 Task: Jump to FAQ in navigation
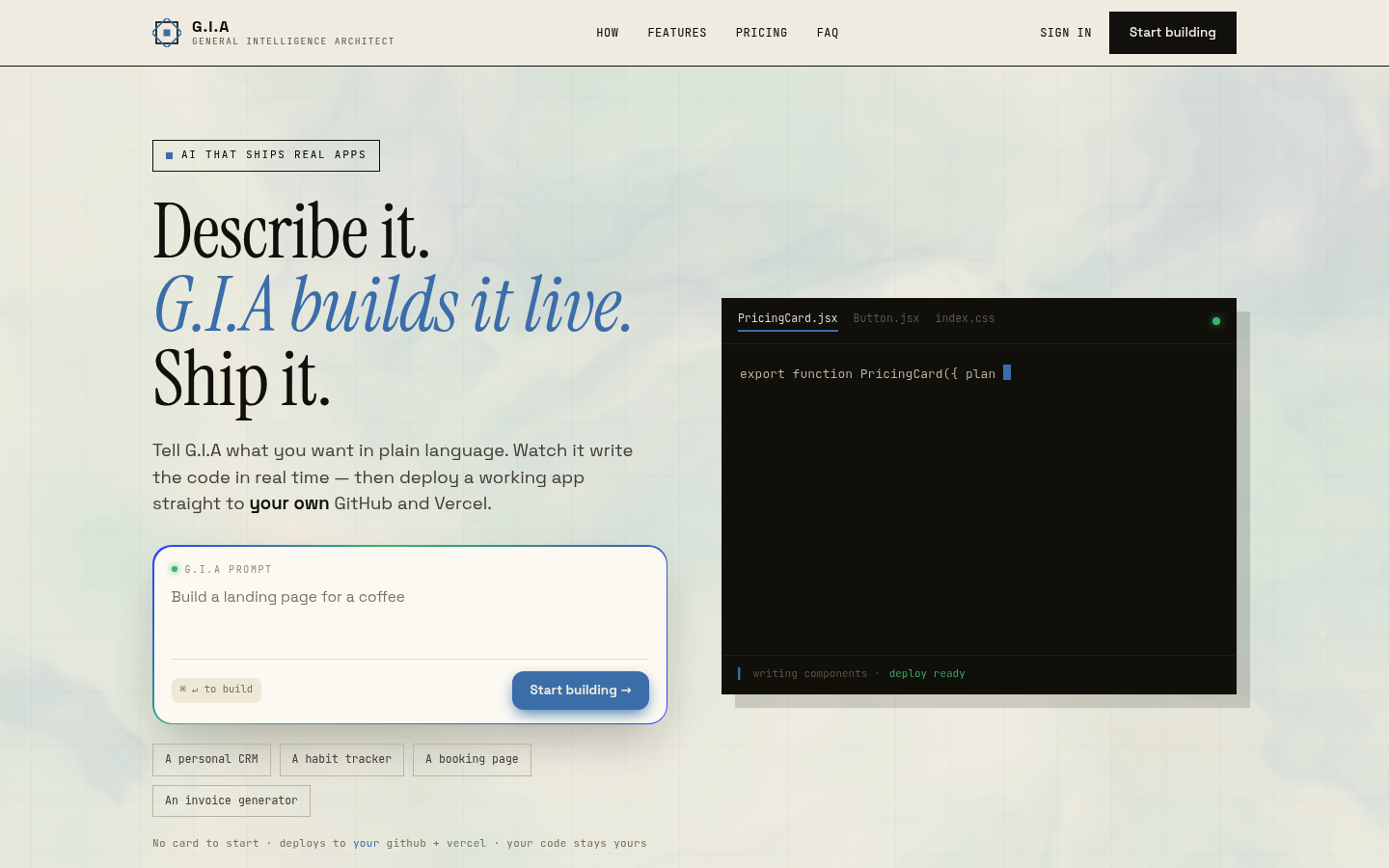click(x=828, y=33)
